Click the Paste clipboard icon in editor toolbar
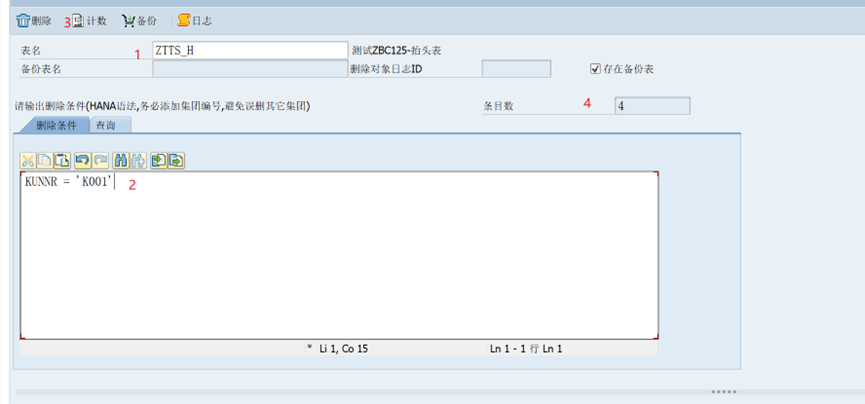Screen dimensions: 865x404 click(x=62, y=161)
